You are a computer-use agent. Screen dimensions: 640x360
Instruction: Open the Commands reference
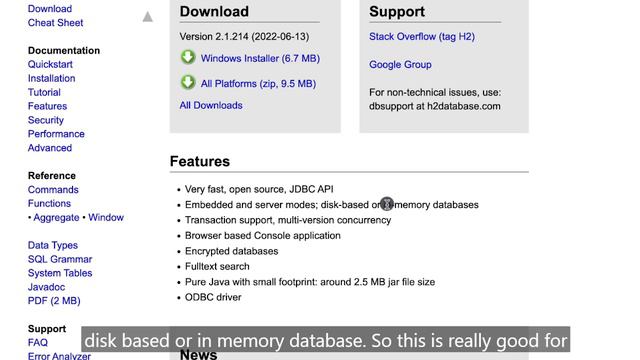pos(53,190)
